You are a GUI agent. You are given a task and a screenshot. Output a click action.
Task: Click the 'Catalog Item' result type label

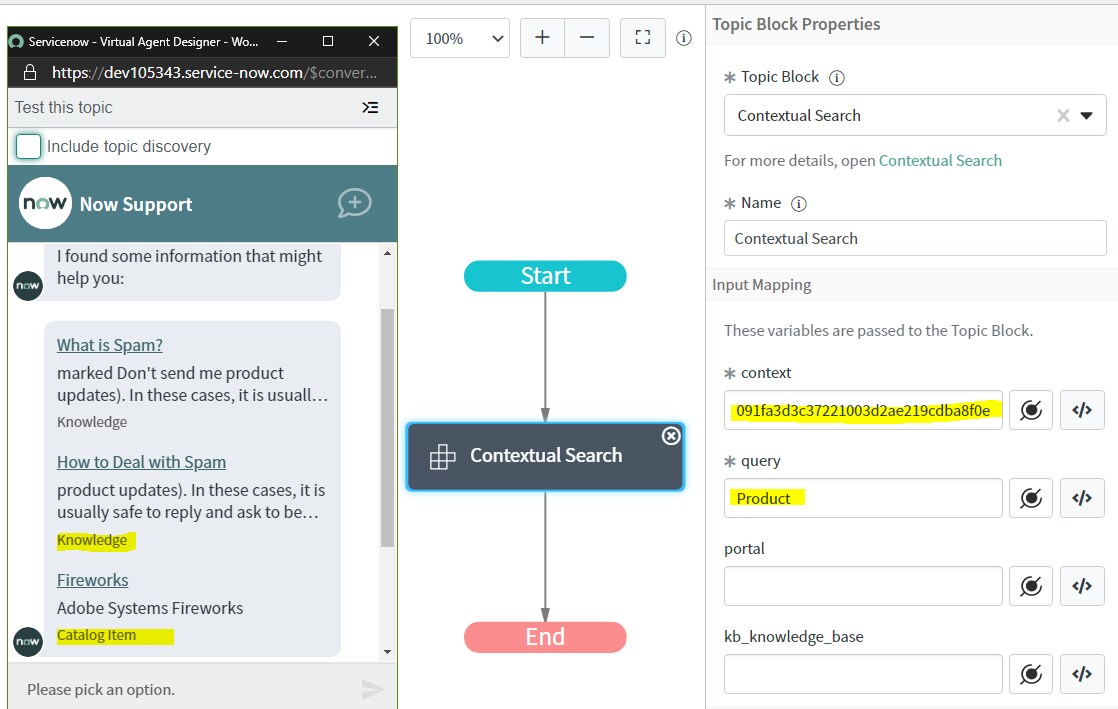click(96, 635)
